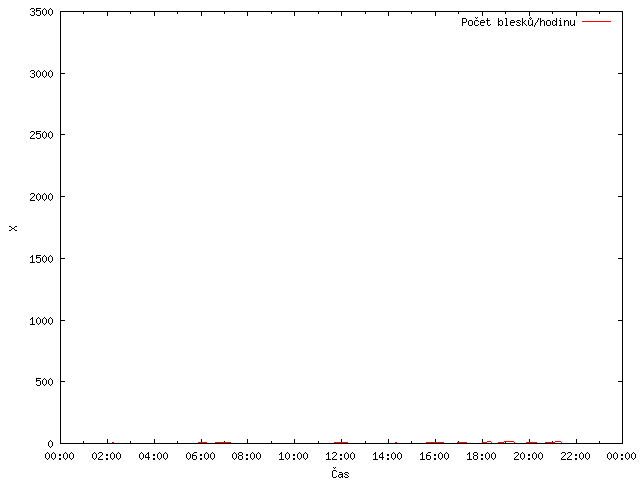640x480 pixels.
Task: Click the y-axis value 2500
Action: coord(42,135)
